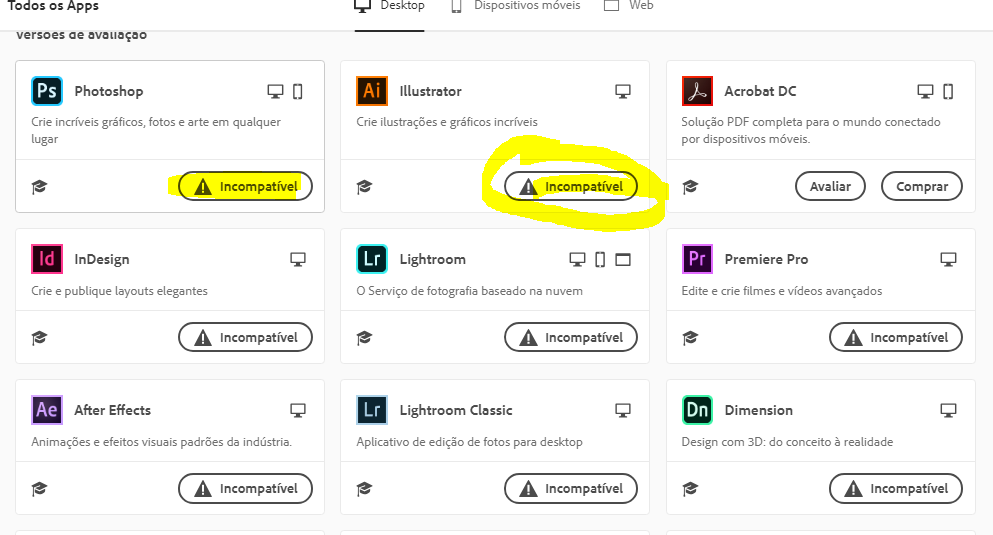Click the Dimension Dn app icon
This screenshot has width=993, height=535.
(x=697, y=410)
